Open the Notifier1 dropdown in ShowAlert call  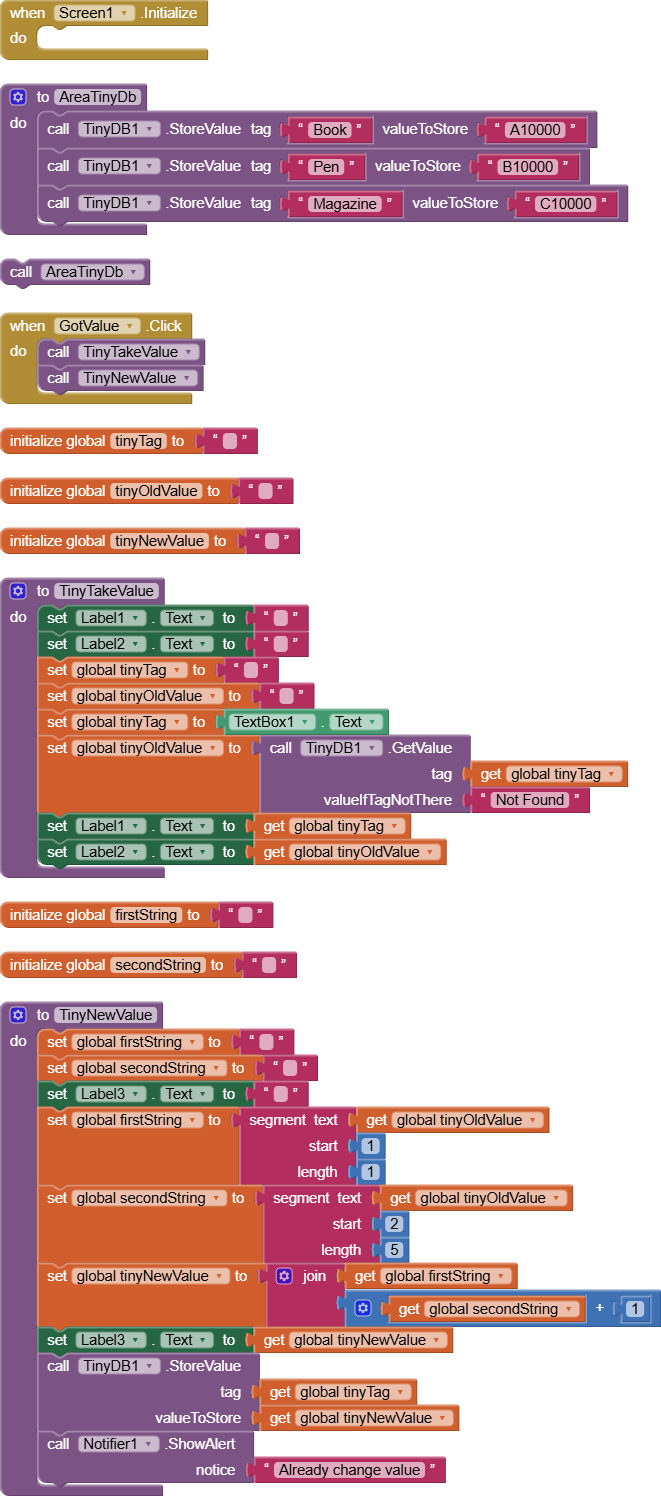(x=150, y=1444)
